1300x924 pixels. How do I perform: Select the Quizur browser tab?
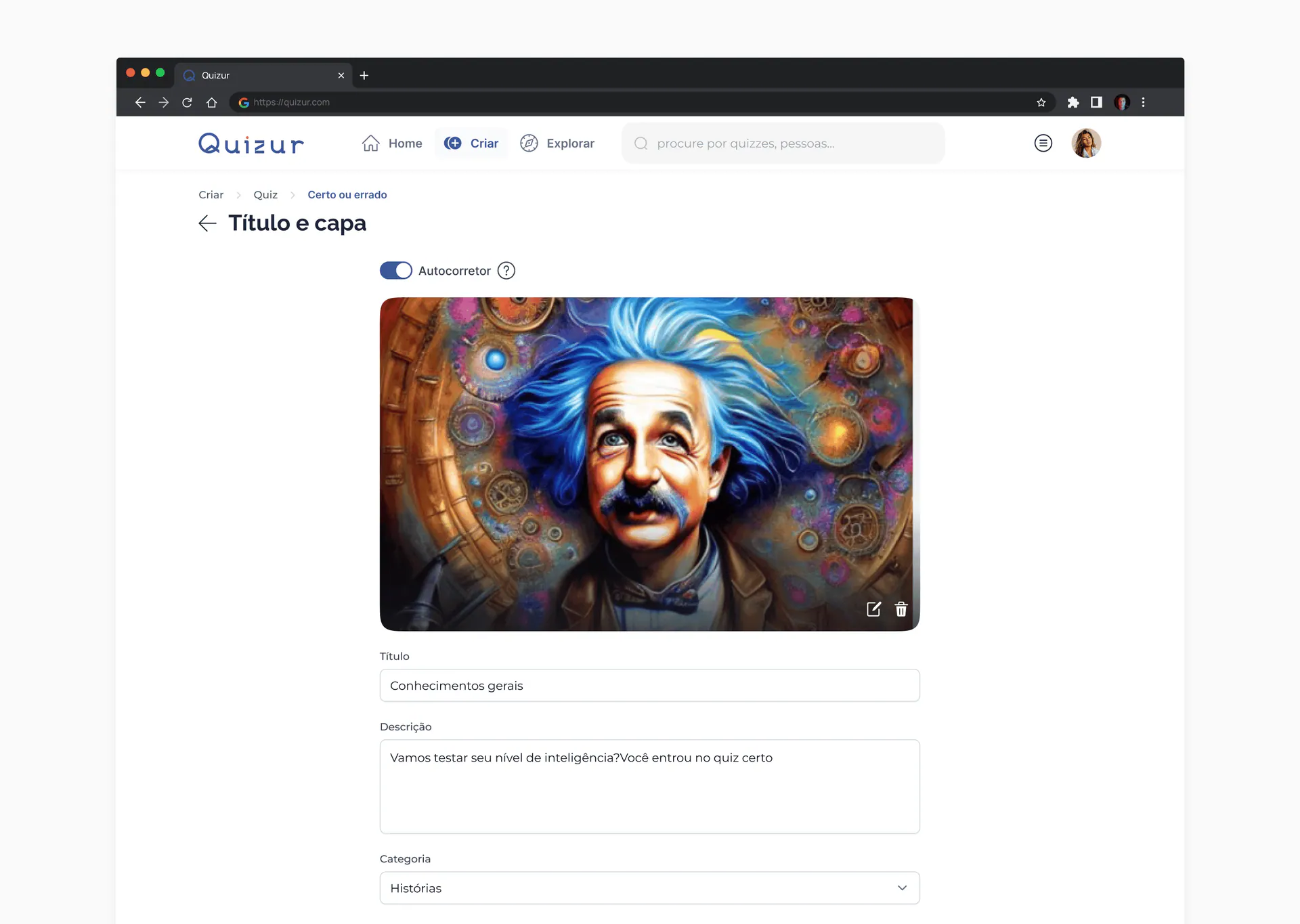[x=263, y=75]
